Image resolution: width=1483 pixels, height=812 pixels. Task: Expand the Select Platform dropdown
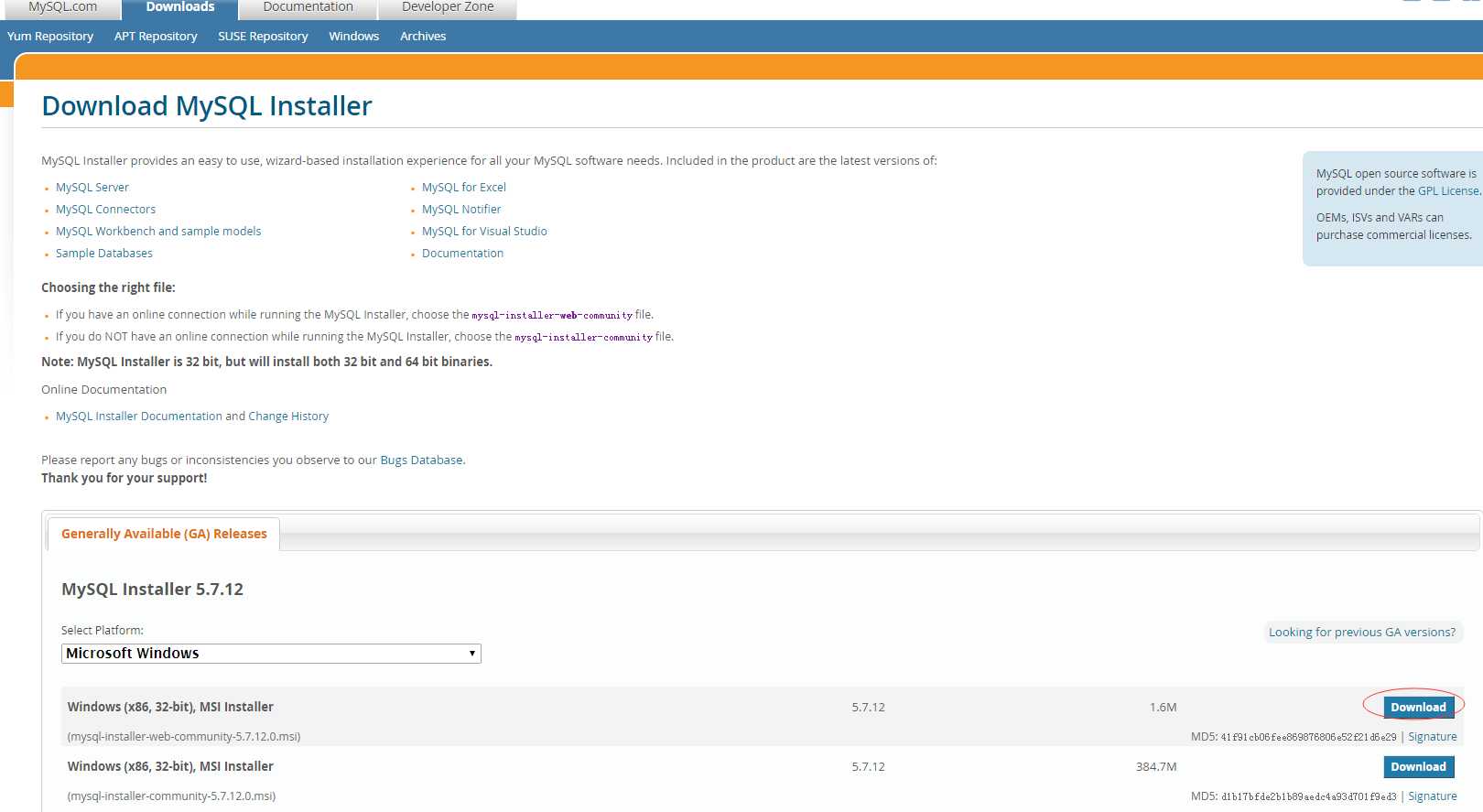tap(271, 654)
